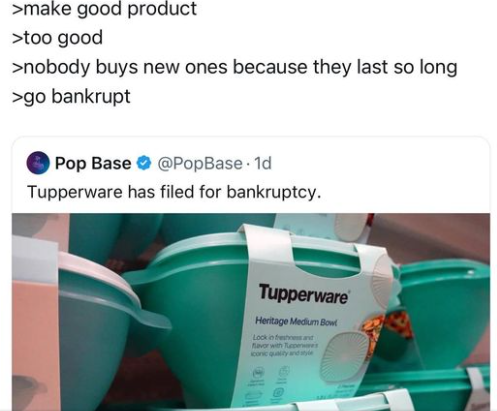Click the blue verified badge

pos(144,163)
